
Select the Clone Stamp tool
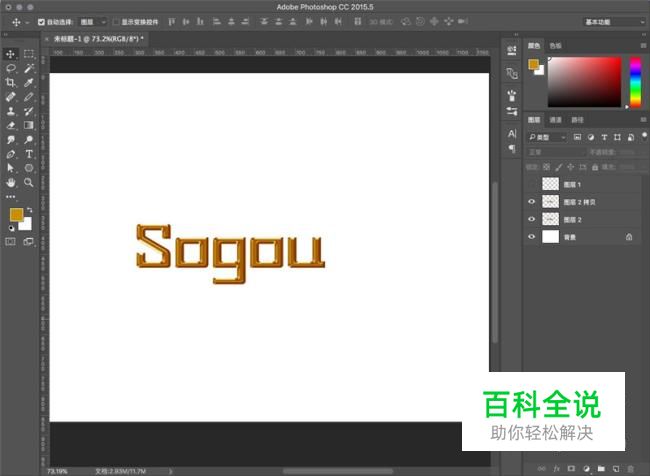click(x=10, y=111)
